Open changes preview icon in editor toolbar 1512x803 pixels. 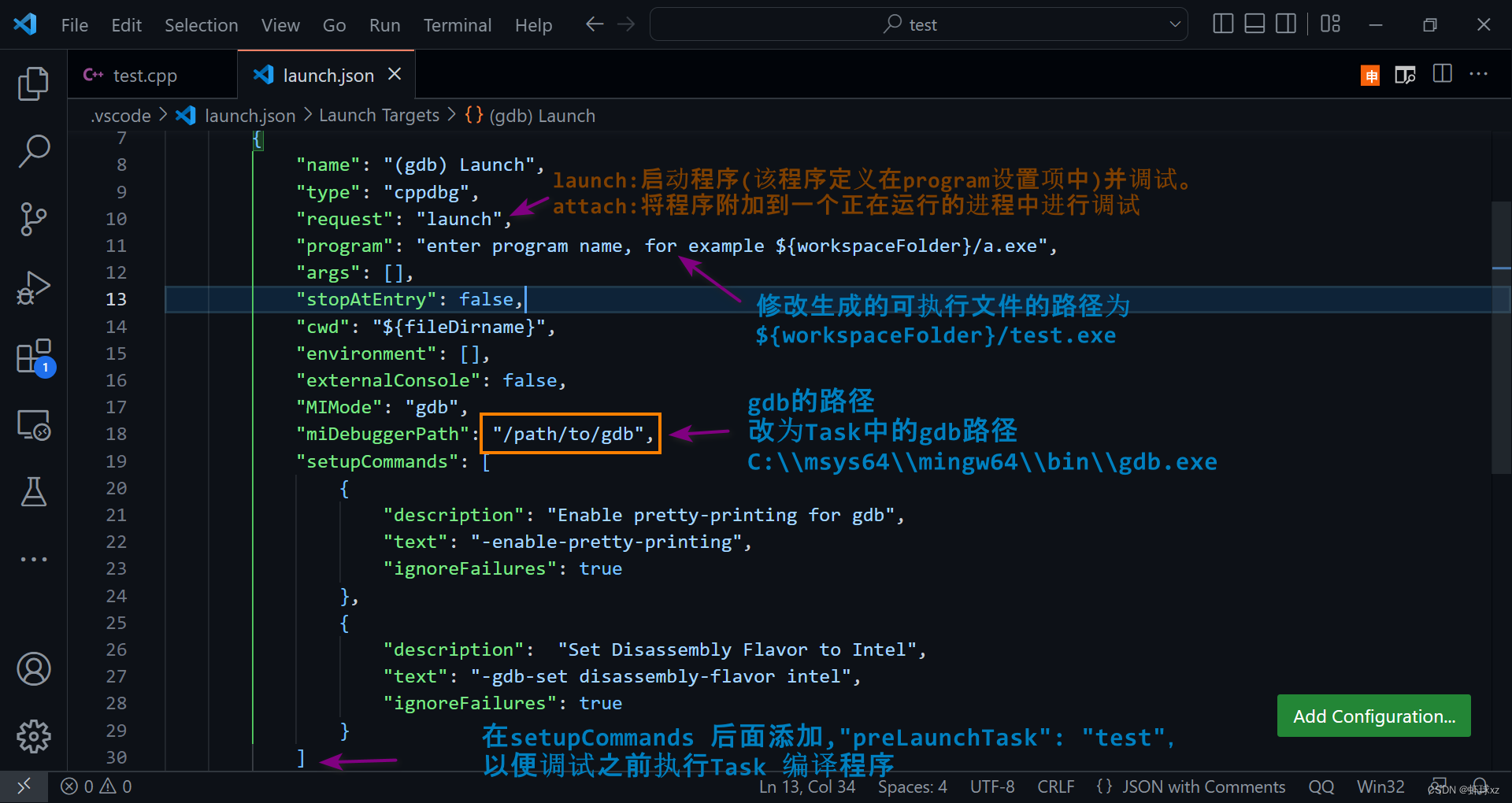[x=1405, y=75]
